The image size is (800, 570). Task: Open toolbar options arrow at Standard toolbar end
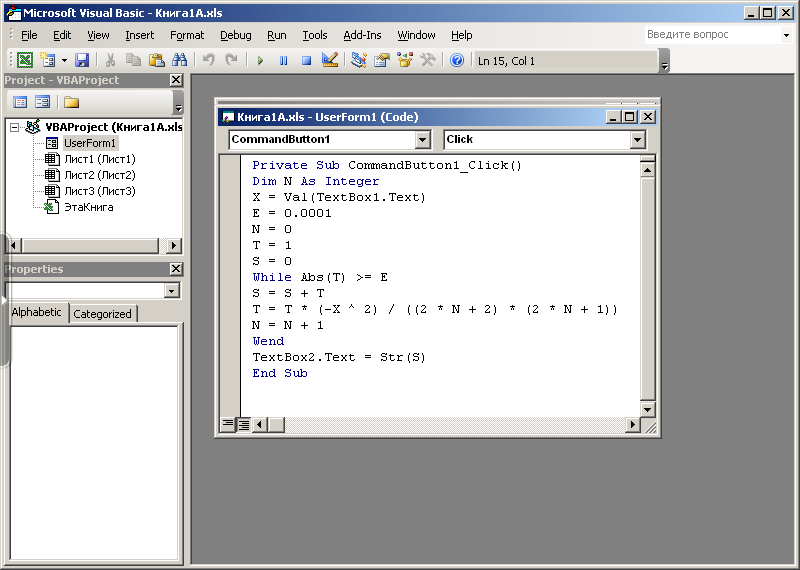[x=664, y=61]
